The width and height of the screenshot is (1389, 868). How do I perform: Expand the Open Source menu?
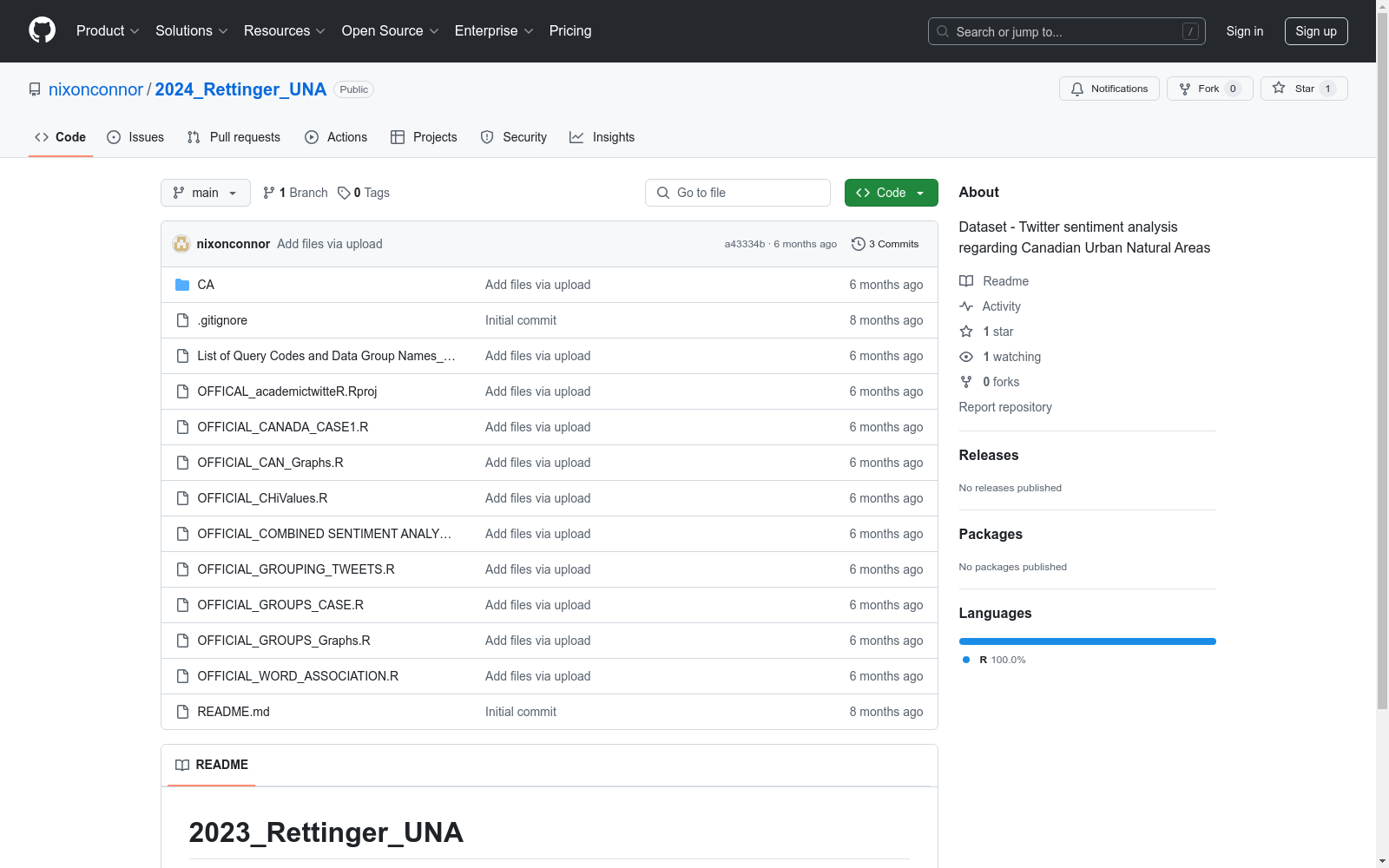(x=391, y=30)
